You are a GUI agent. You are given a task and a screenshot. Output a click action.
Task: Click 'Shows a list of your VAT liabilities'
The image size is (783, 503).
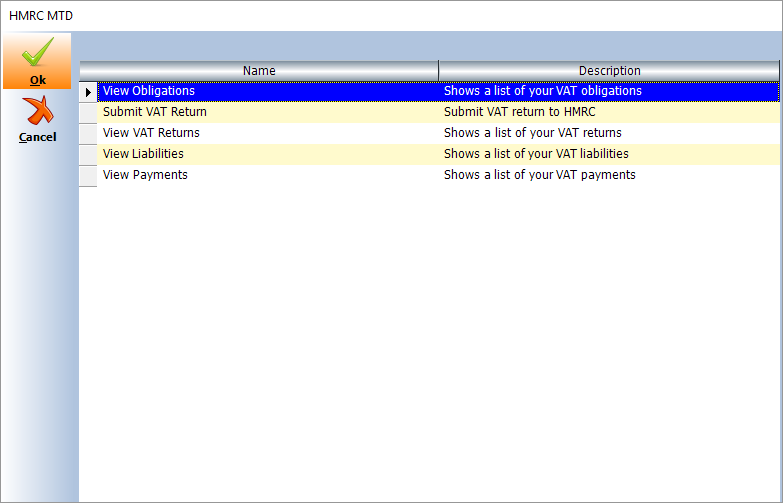pyautogui.click(x=536, y=154)
